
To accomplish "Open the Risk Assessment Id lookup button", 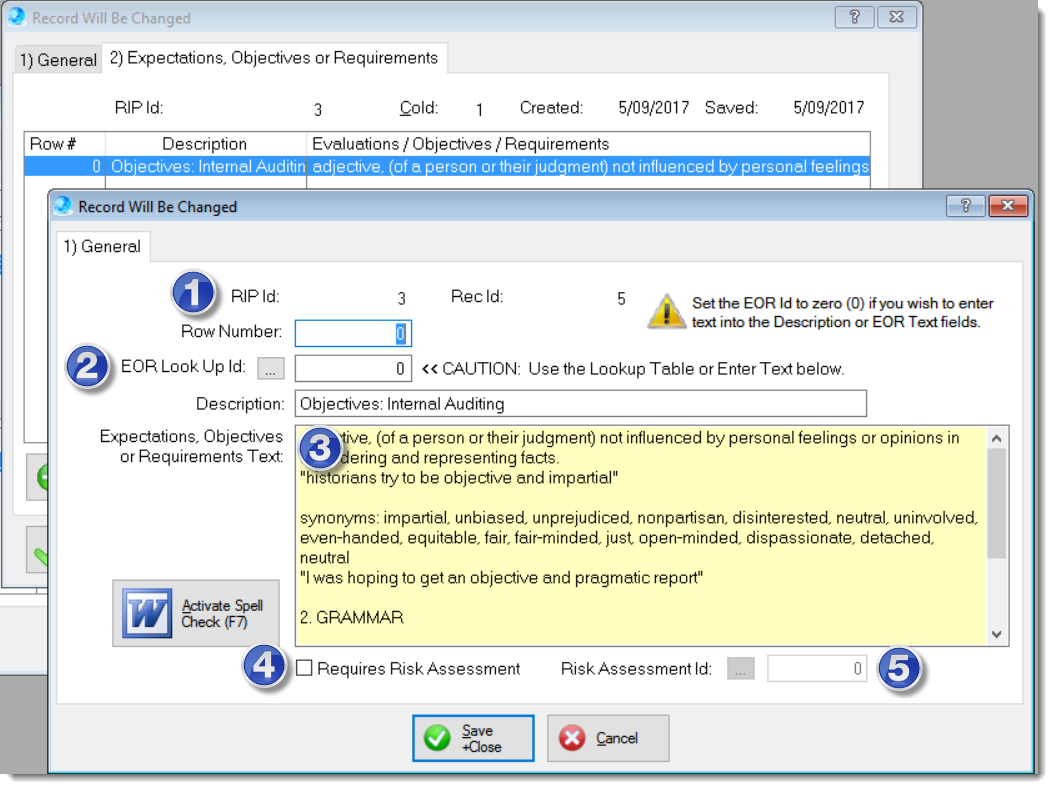I will (x=740, y=669).
